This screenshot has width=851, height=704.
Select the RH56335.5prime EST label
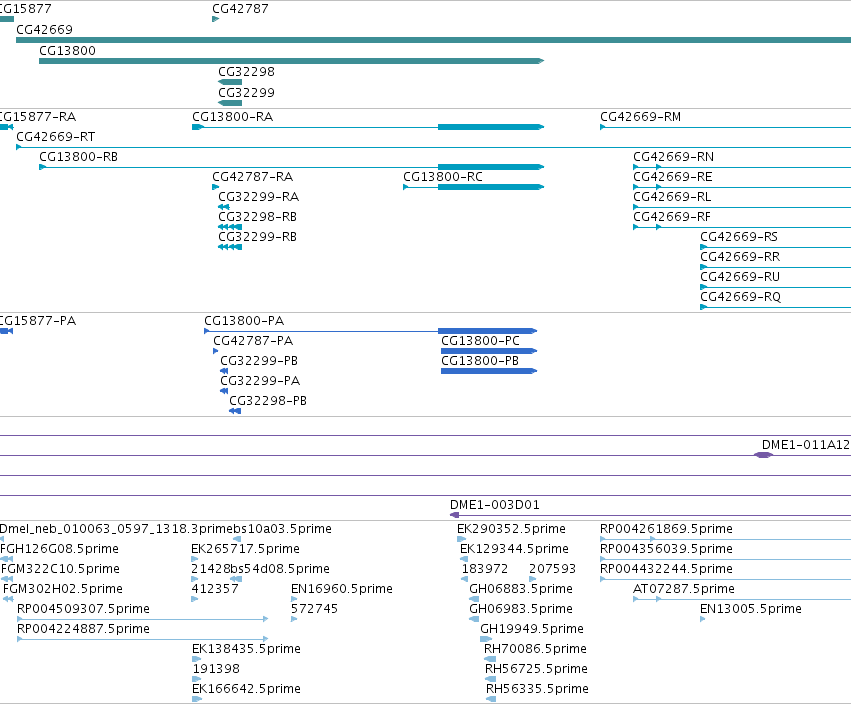(x=537, y=689)
